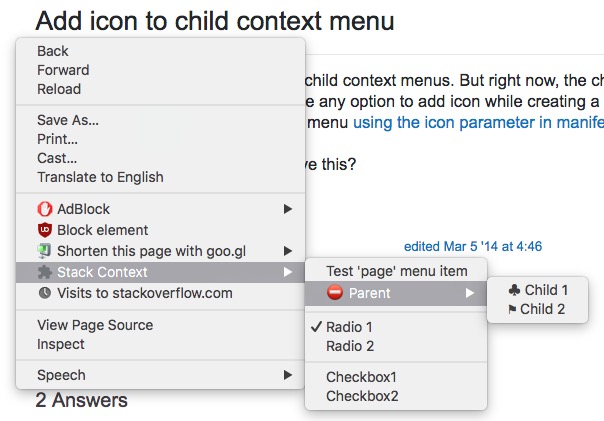
Task: Click the clock icon beside Visits
Action: (x=44, y=293)
